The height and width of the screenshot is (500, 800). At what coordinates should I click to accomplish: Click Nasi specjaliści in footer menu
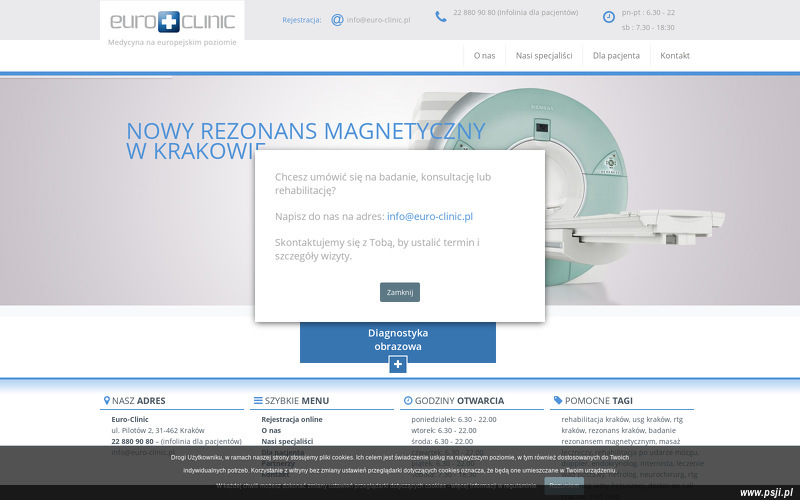(287, 441)
